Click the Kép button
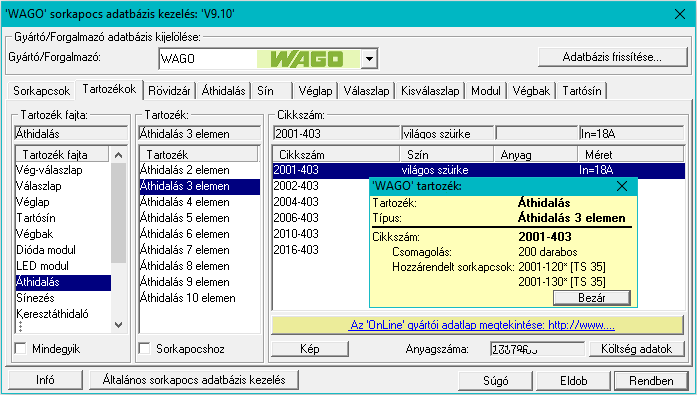This screenshot has height=395, width=697. (310, 349)
